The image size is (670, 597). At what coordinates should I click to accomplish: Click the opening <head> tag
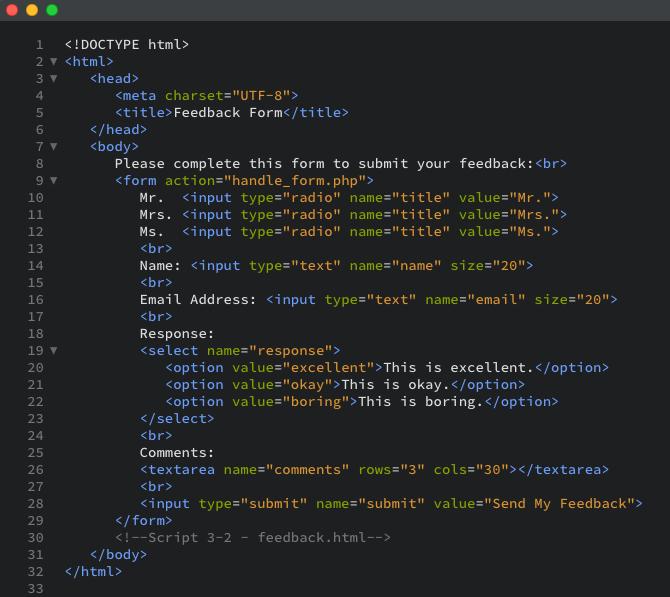point(115,79)
